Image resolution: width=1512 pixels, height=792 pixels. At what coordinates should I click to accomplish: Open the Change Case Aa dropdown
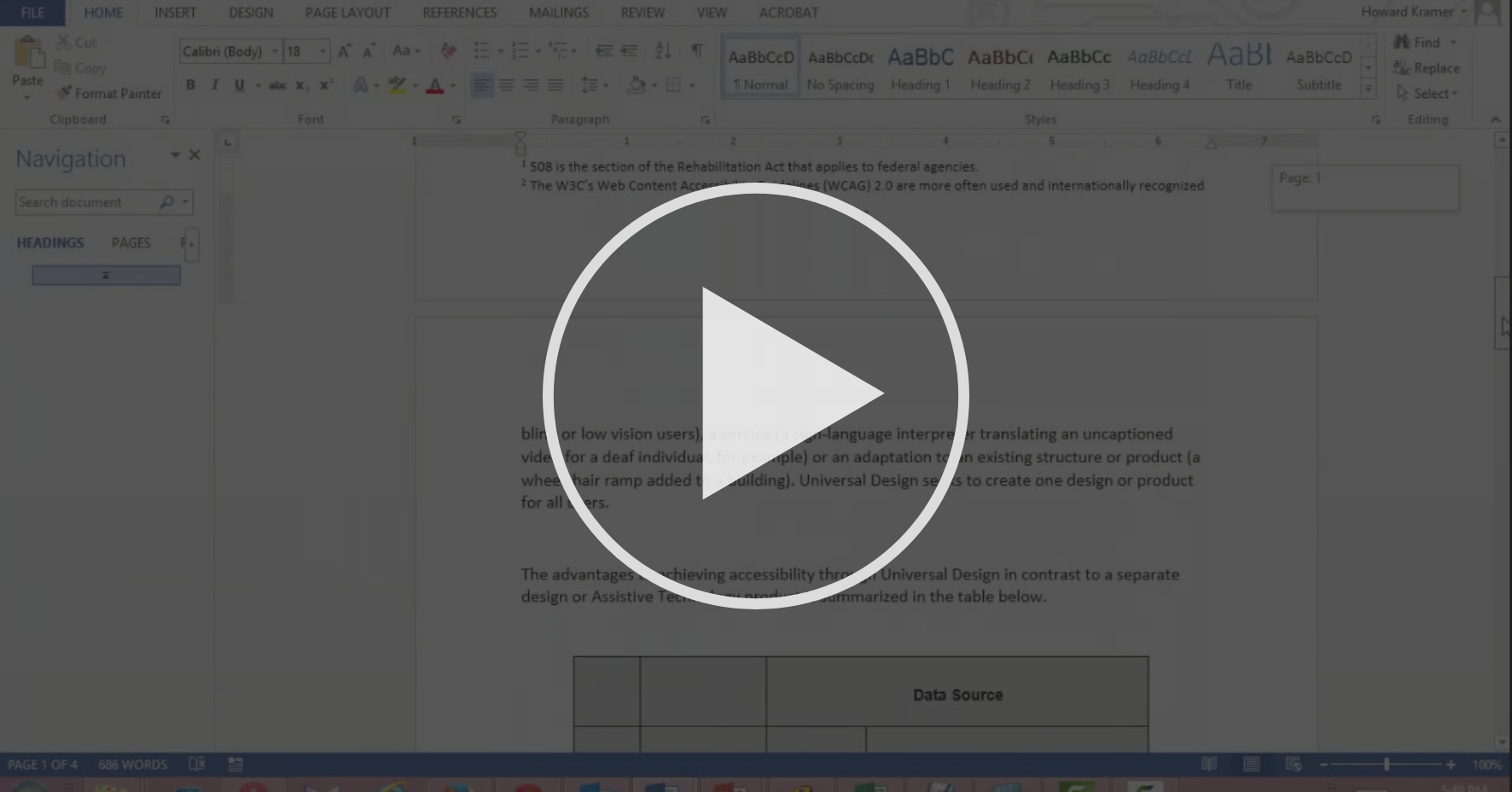[x=406, y=51]
